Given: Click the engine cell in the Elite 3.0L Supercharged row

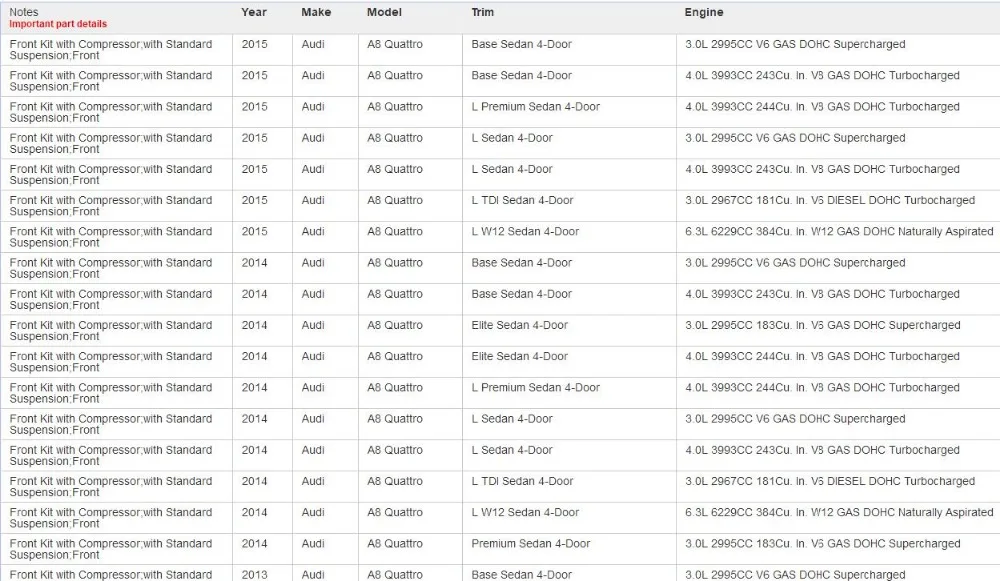Looking at the screenshot, I should (x=823, y=325).
